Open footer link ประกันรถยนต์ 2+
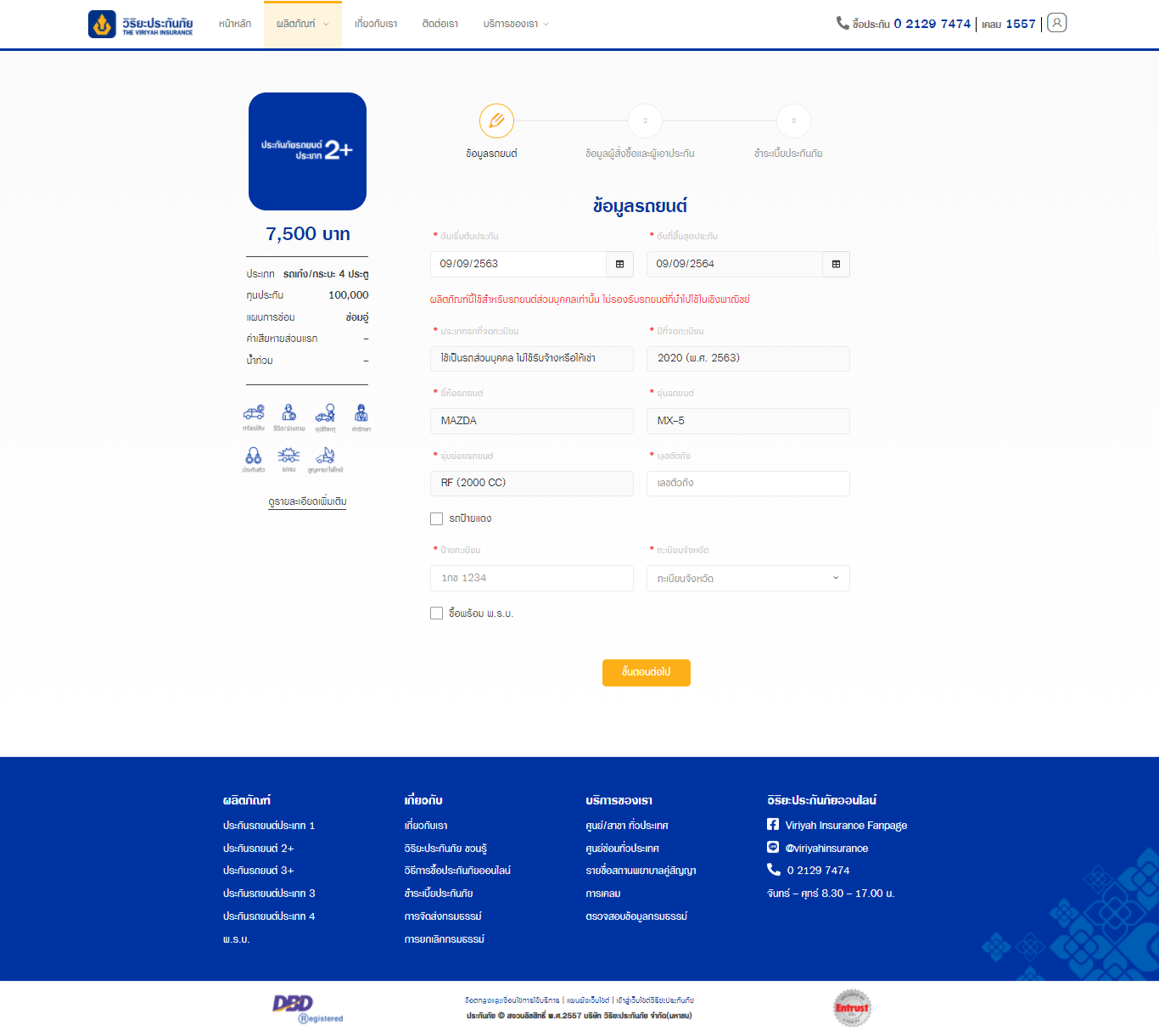This screenshot has height=1036, width=1159. tap(259, 848)
